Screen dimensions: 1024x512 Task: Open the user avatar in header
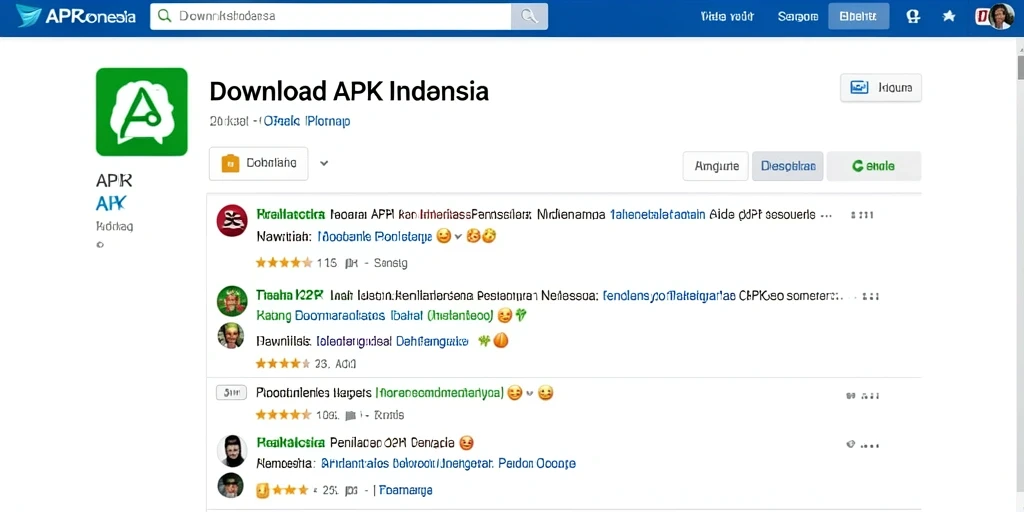tap(1001, 16)
